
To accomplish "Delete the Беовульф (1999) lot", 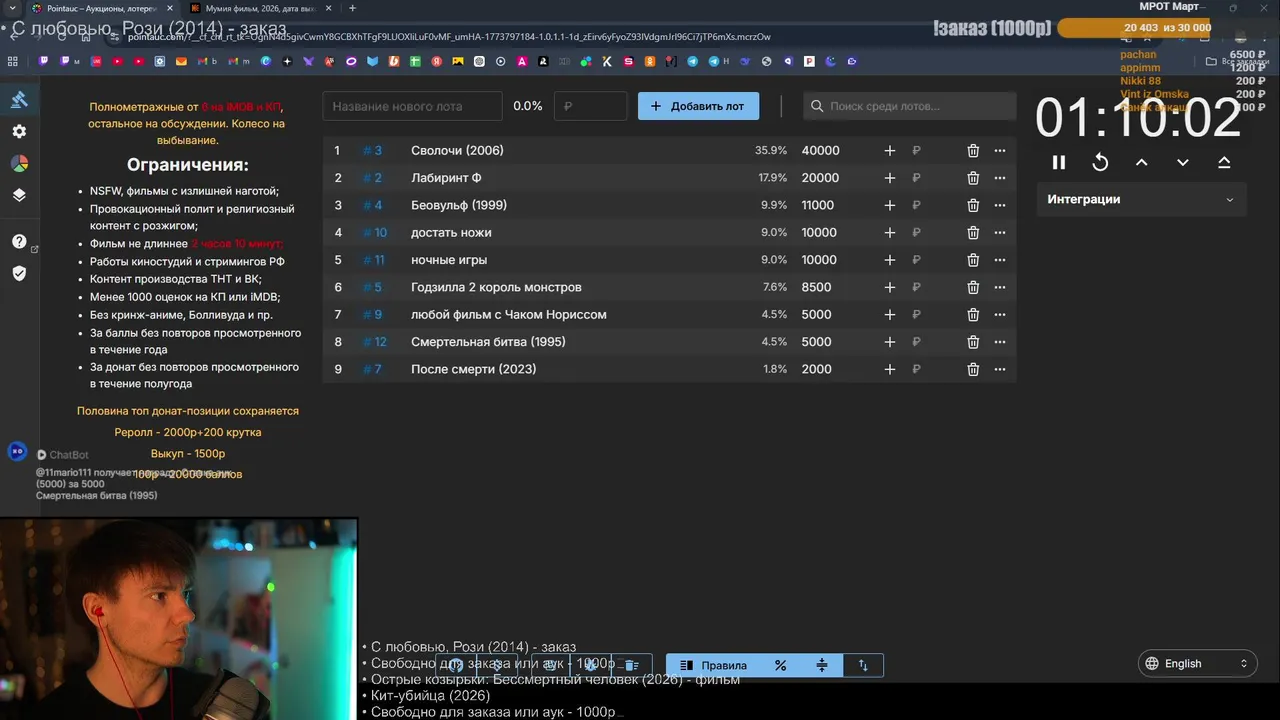I will (973, 205).
